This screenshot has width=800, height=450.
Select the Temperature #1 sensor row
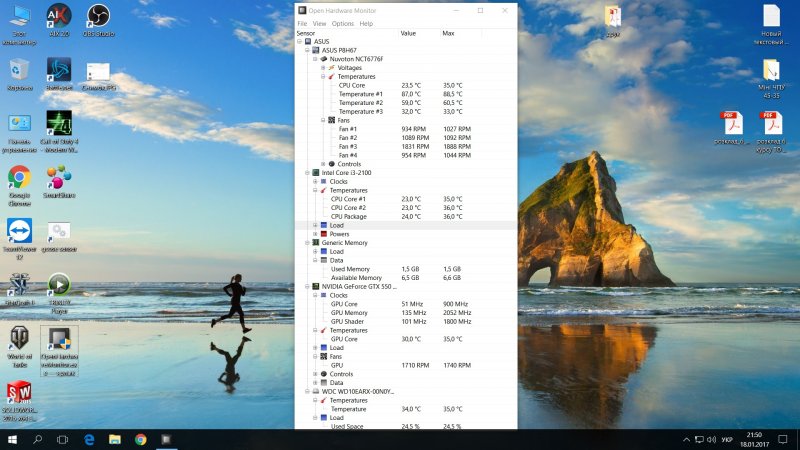coord(360,94)
